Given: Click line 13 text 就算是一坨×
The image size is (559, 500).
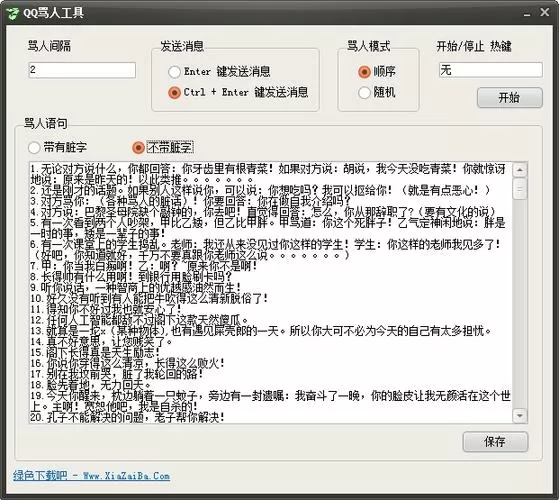Looking at the screenshot, I should click(x=260, y=331).
